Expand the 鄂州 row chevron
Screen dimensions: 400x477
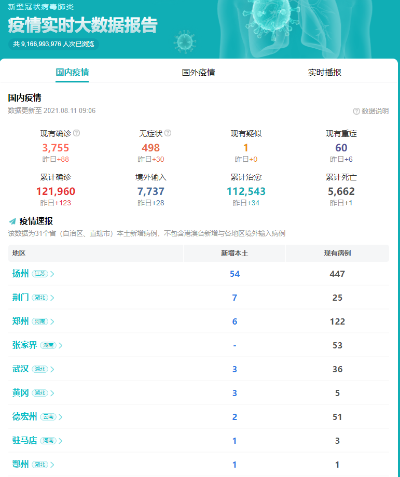(52, 464)
